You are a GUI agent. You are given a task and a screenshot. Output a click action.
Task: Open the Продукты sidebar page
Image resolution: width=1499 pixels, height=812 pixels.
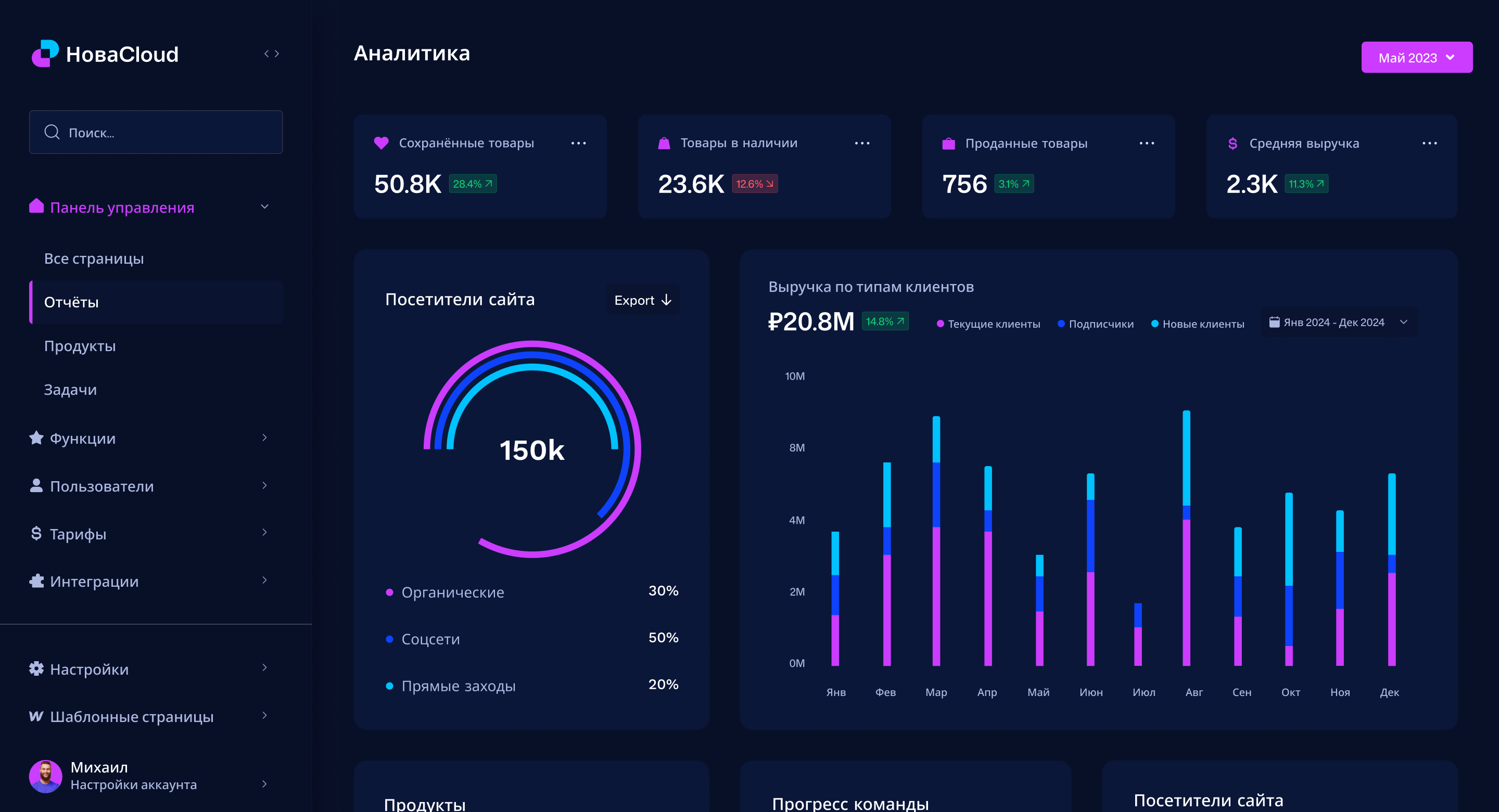tap(80, 345)
